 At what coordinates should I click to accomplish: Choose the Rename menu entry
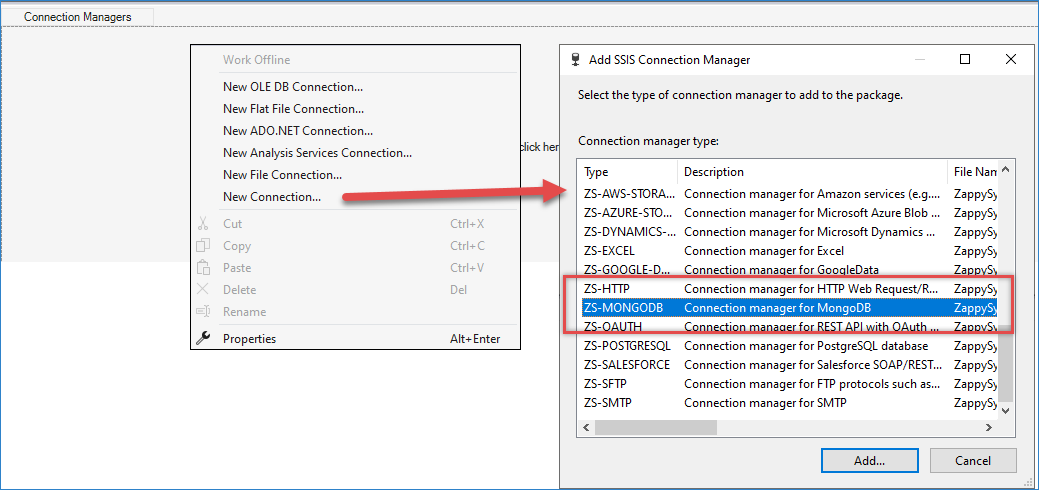click(x=355, y=312)
